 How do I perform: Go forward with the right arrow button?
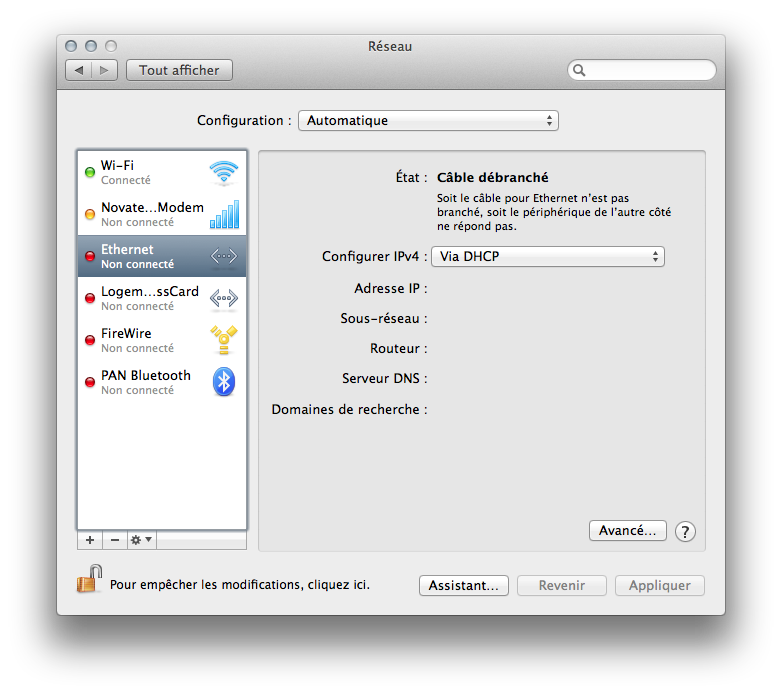tap(105, 70)
